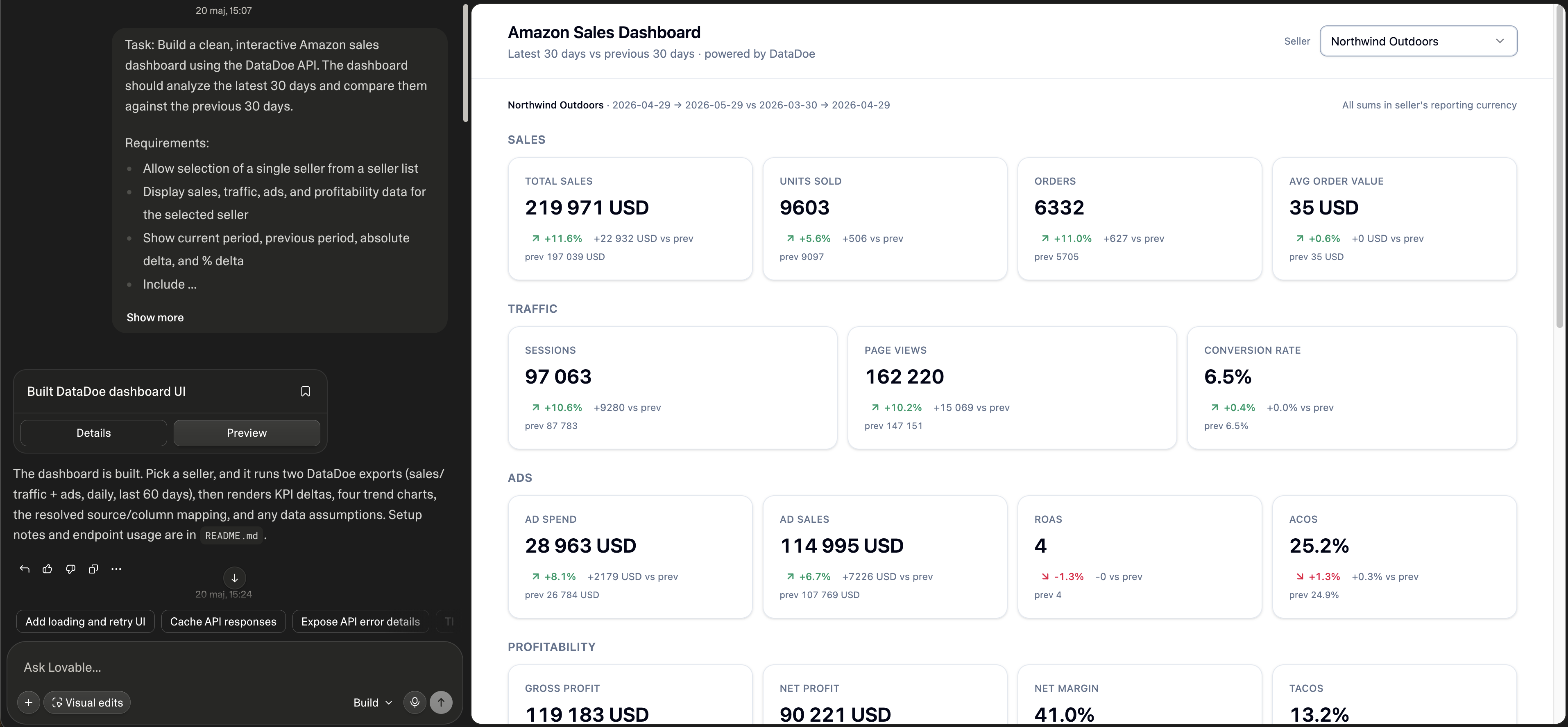Click 'All sums in seller's reporting currency' note
The width and height of the screenshot is (1568, 727).
pos(1429,105)
